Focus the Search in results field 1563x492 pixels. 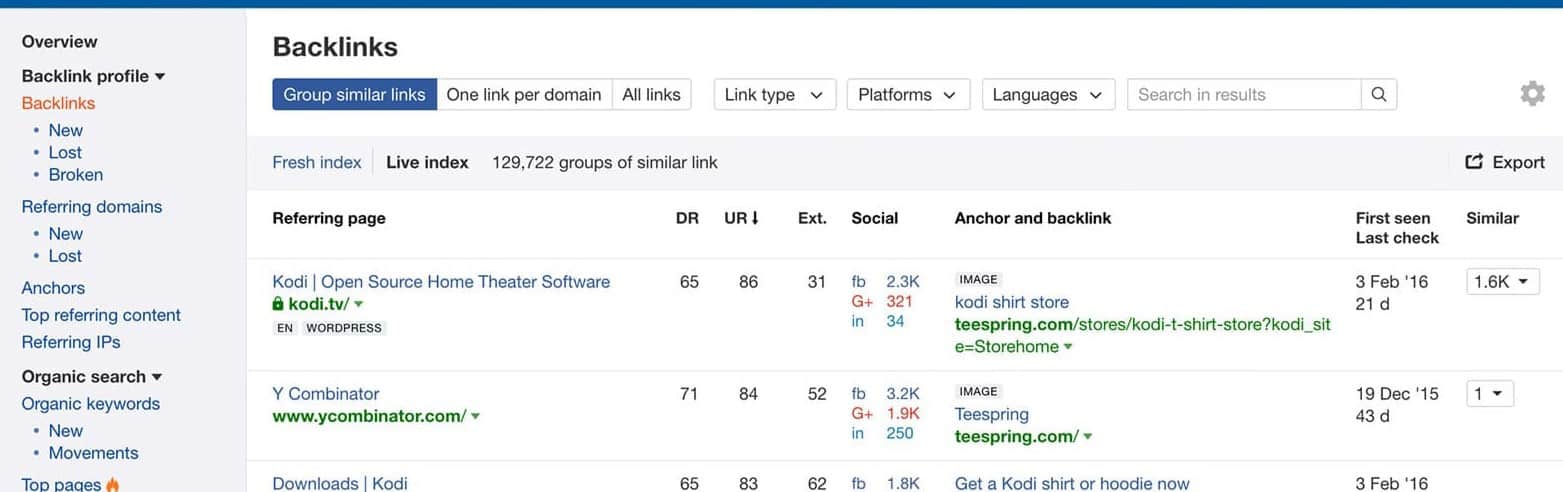click(x=1244, y=95)
